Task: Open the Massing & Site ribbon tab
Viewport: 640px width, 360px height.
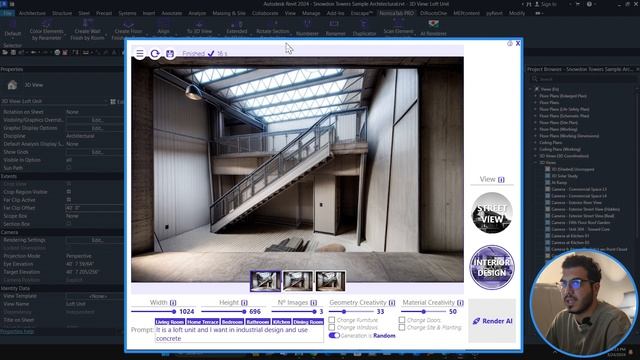Action: 229,13
